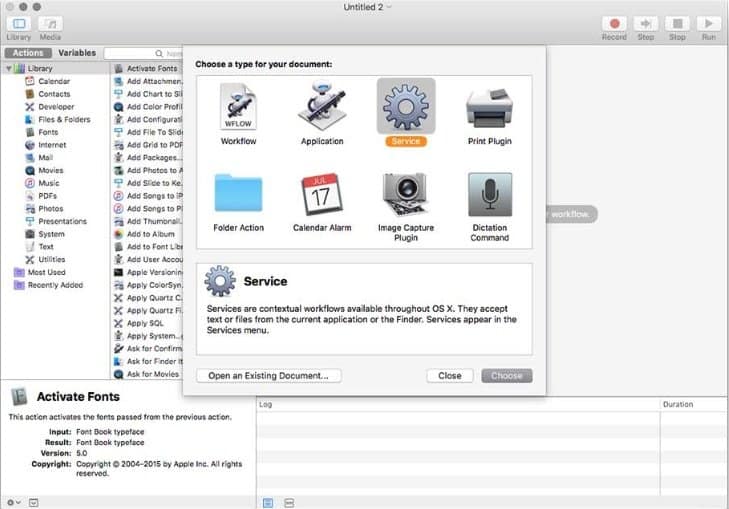Show the variables list view
This screenshot has width=729, height=509.
click(289, 503)
